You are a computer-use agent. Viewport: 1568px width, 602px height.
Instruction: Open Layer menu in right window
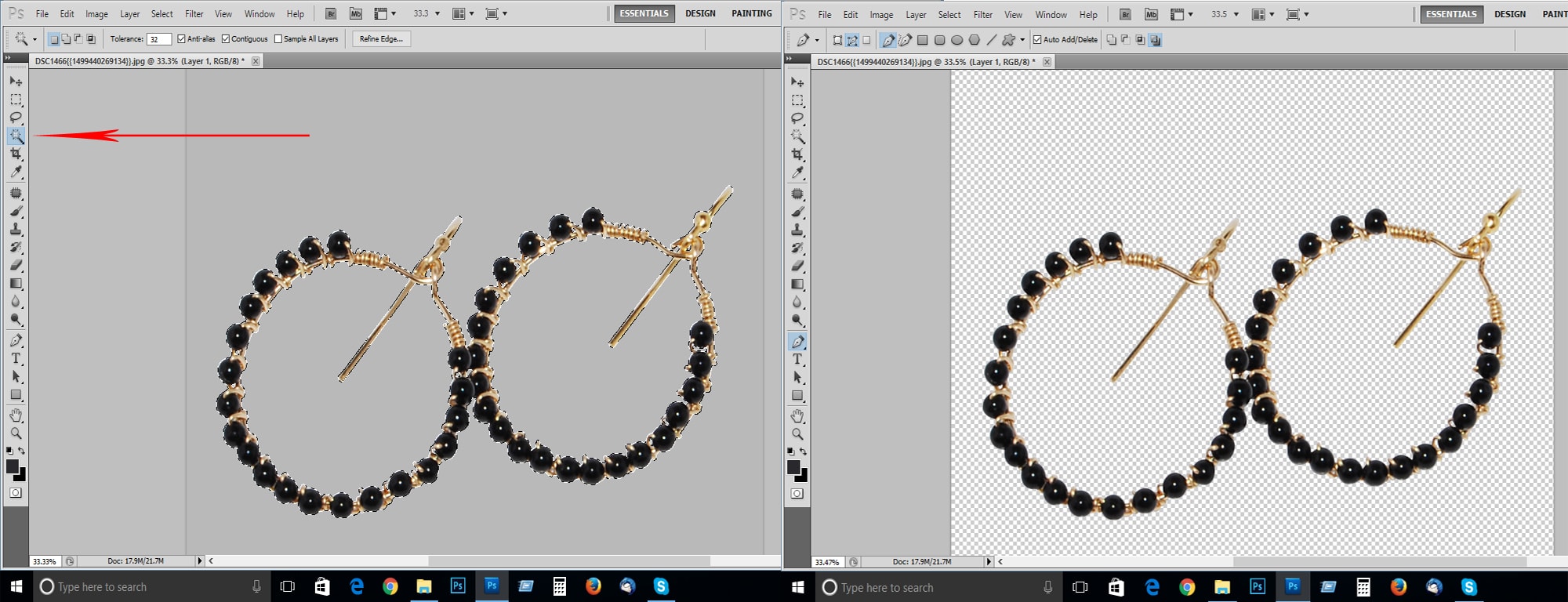(916, 15)
